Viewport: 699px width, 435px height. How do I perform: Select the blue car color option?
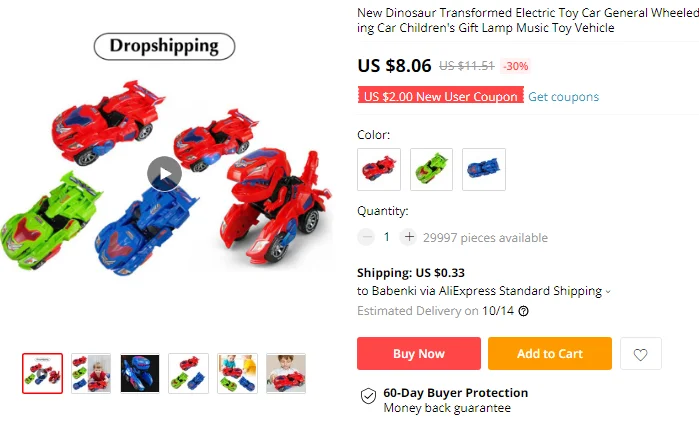[x=484, y=169]
